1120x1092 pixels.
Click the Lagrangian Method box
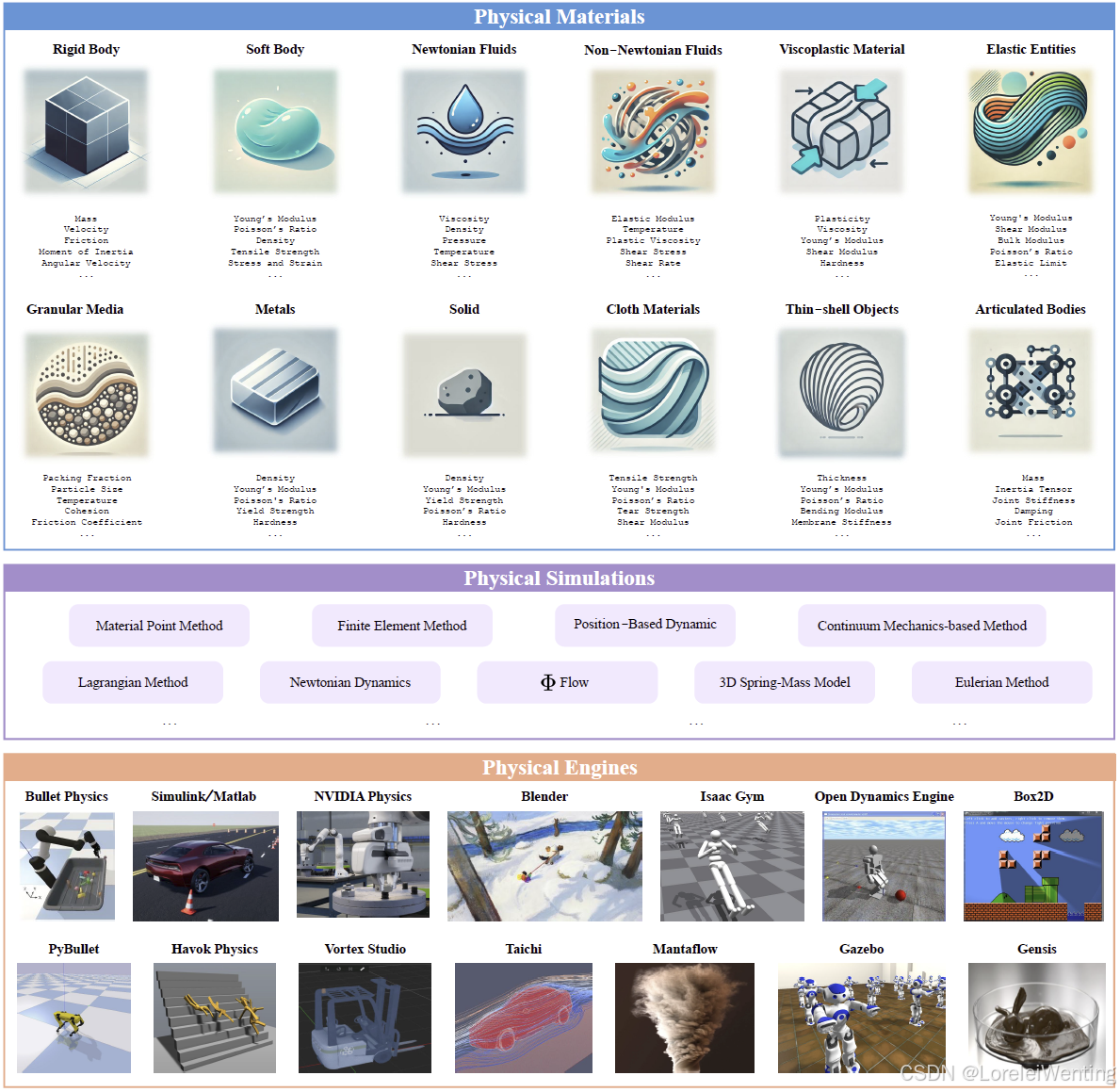click(133, 682)
